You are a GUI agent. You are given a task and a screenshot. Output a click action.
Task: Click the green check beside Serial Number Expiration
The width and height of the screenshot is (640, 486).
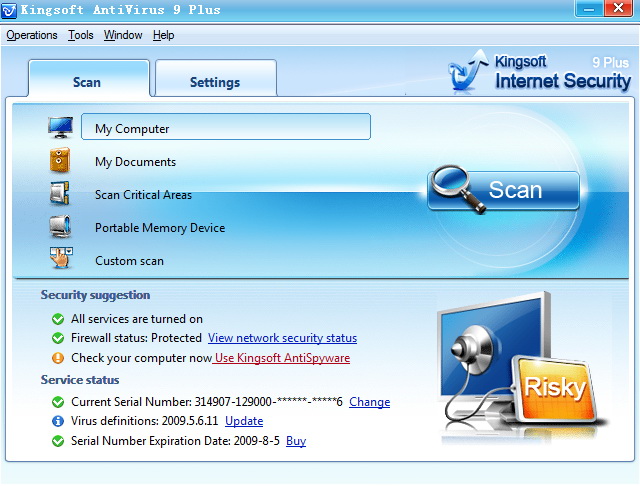coord(58,441)
